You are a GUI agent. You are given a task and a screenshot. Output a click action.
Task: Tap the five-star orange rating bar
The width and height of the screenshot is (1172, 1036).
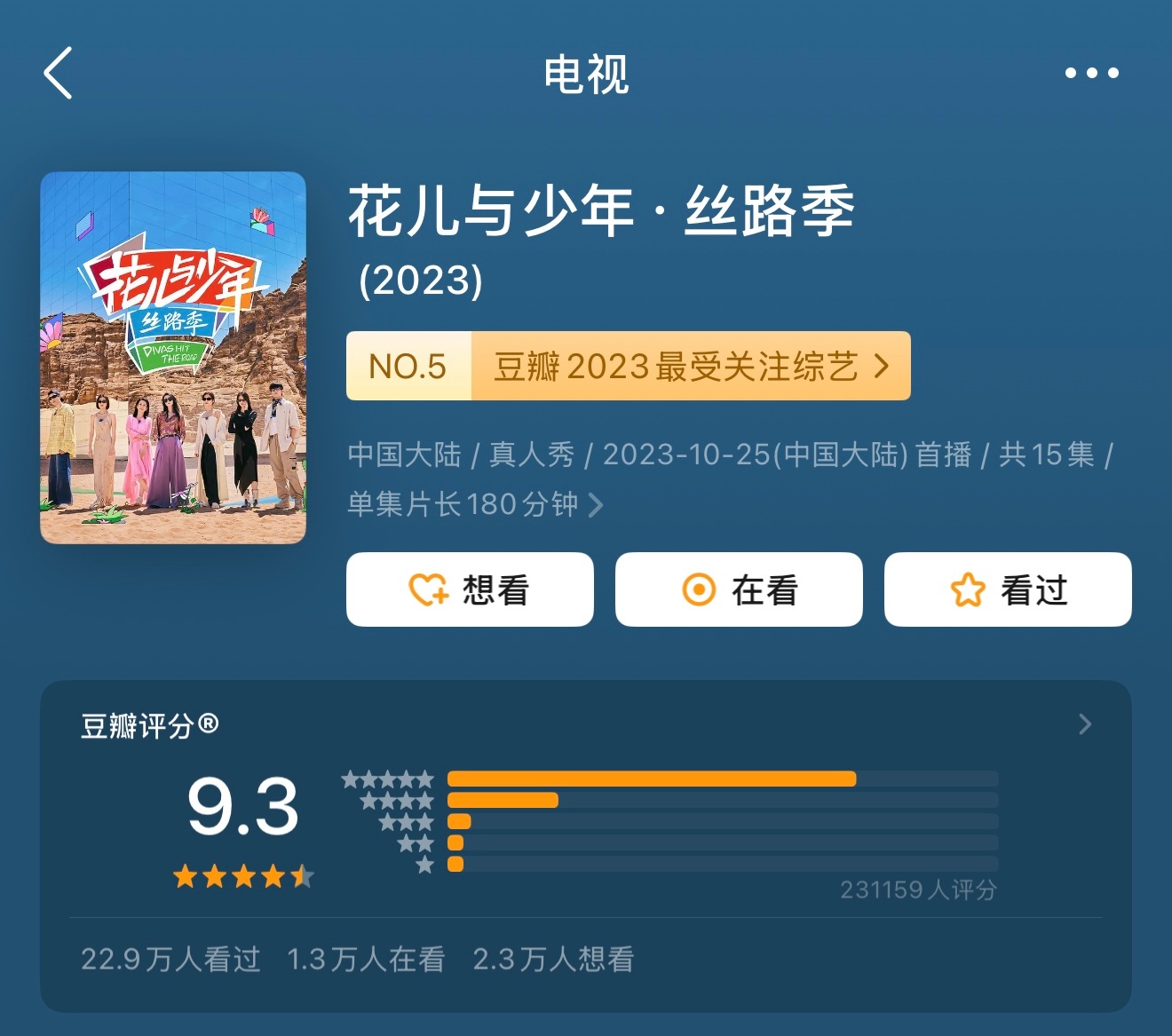[x=652, y=779]
